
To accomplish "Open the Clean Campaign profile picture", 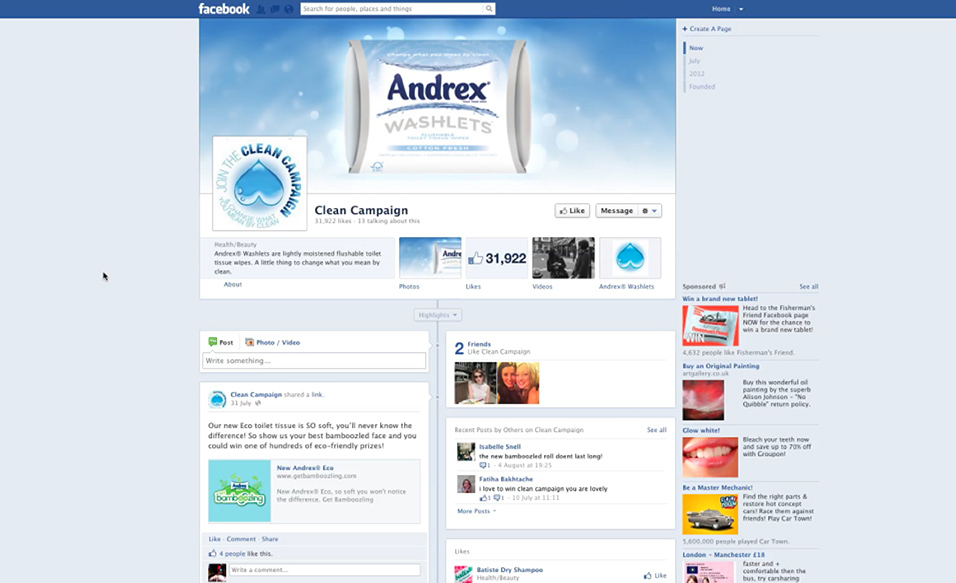I will click(260, 184).
